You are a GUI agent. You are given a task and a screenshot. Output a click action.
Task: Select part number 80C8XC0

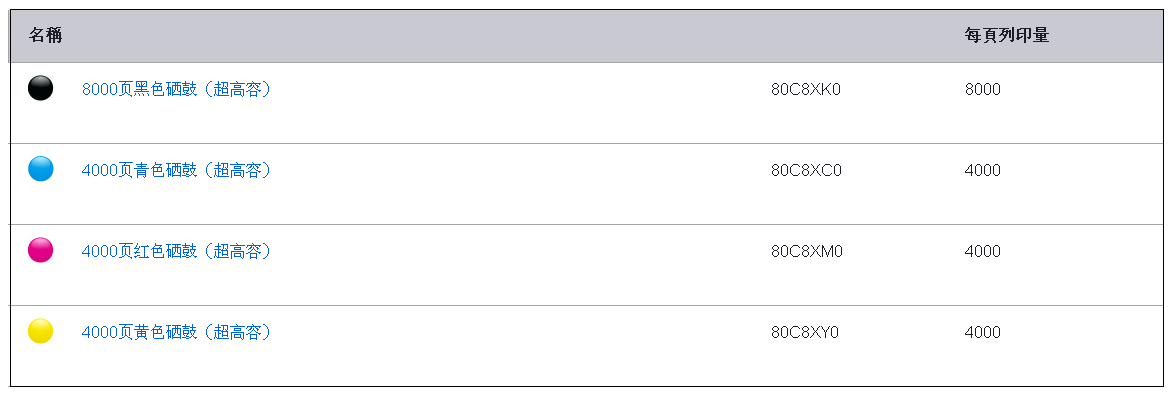tap(806, 170)
